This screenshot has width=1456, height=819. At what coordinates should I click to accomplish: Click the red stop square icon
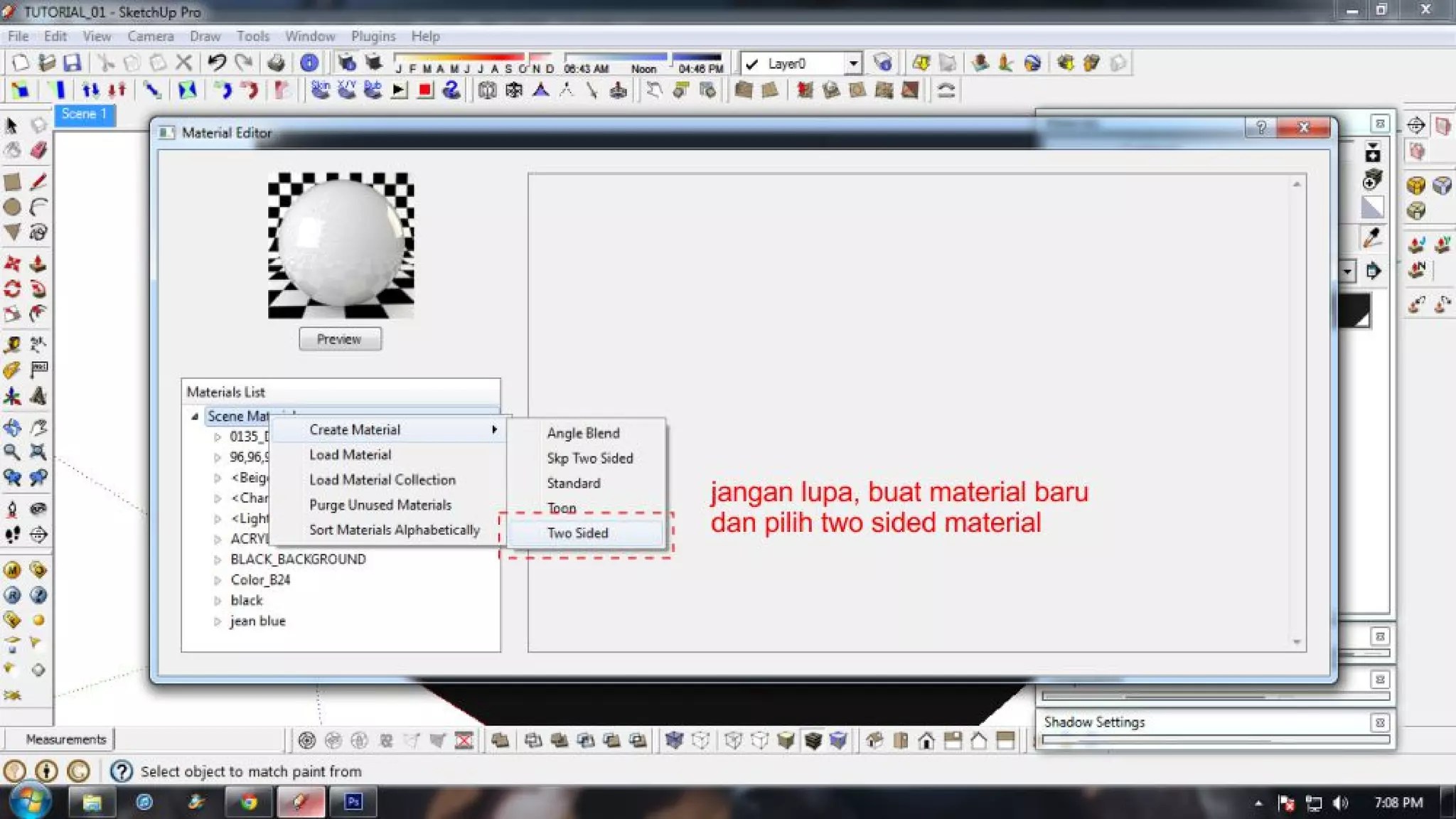pyautogui.click(x=425, y=90)
